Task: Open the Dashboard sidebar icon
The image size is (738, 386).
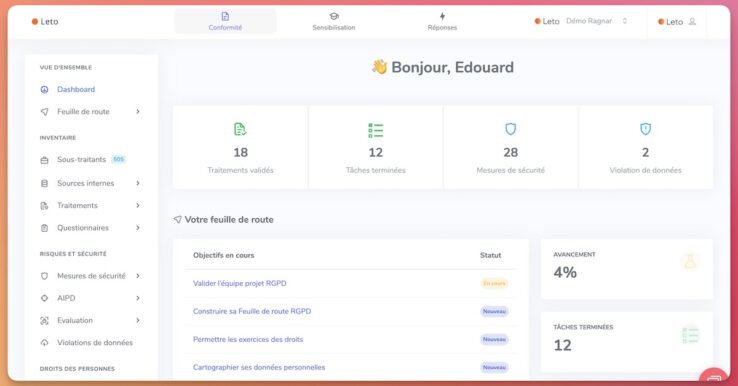Action: (x=44, y=89)
